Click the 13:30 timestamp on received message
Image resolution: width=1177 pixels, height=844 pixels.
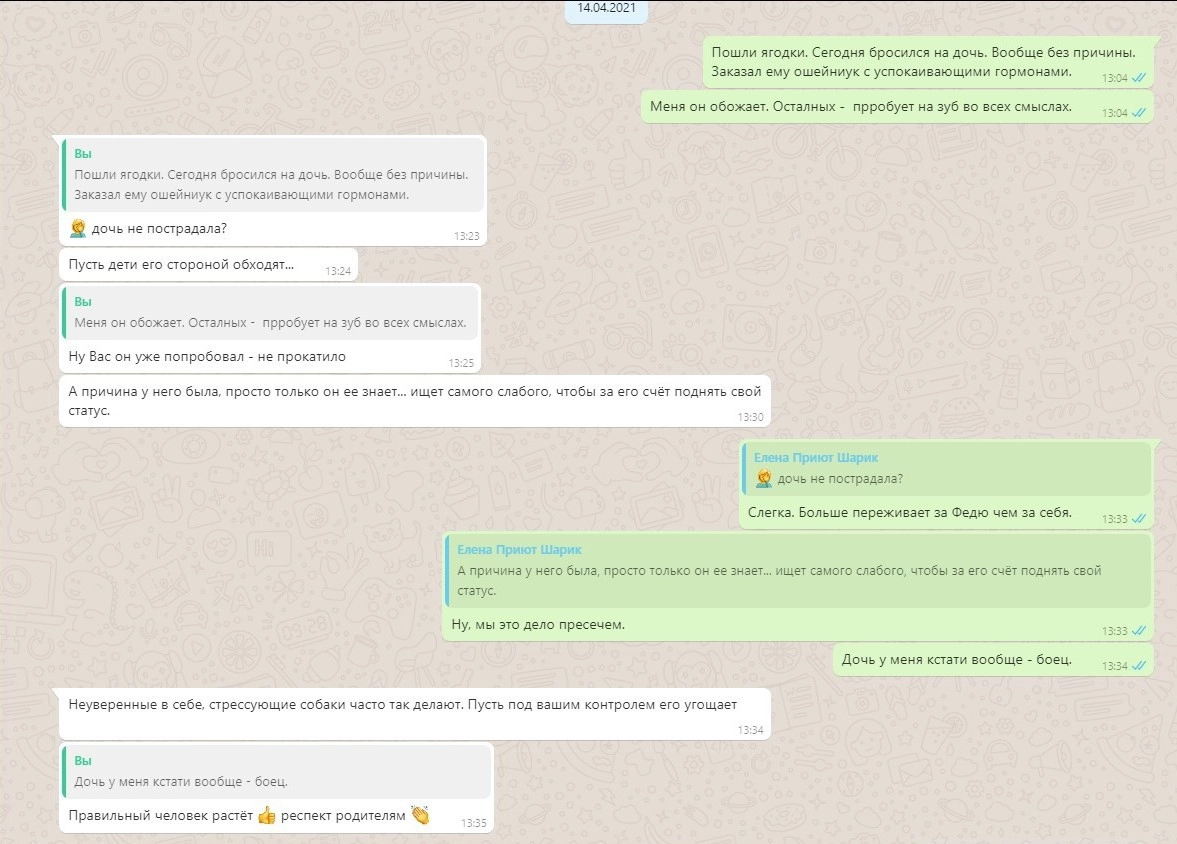tap(750, 417)
